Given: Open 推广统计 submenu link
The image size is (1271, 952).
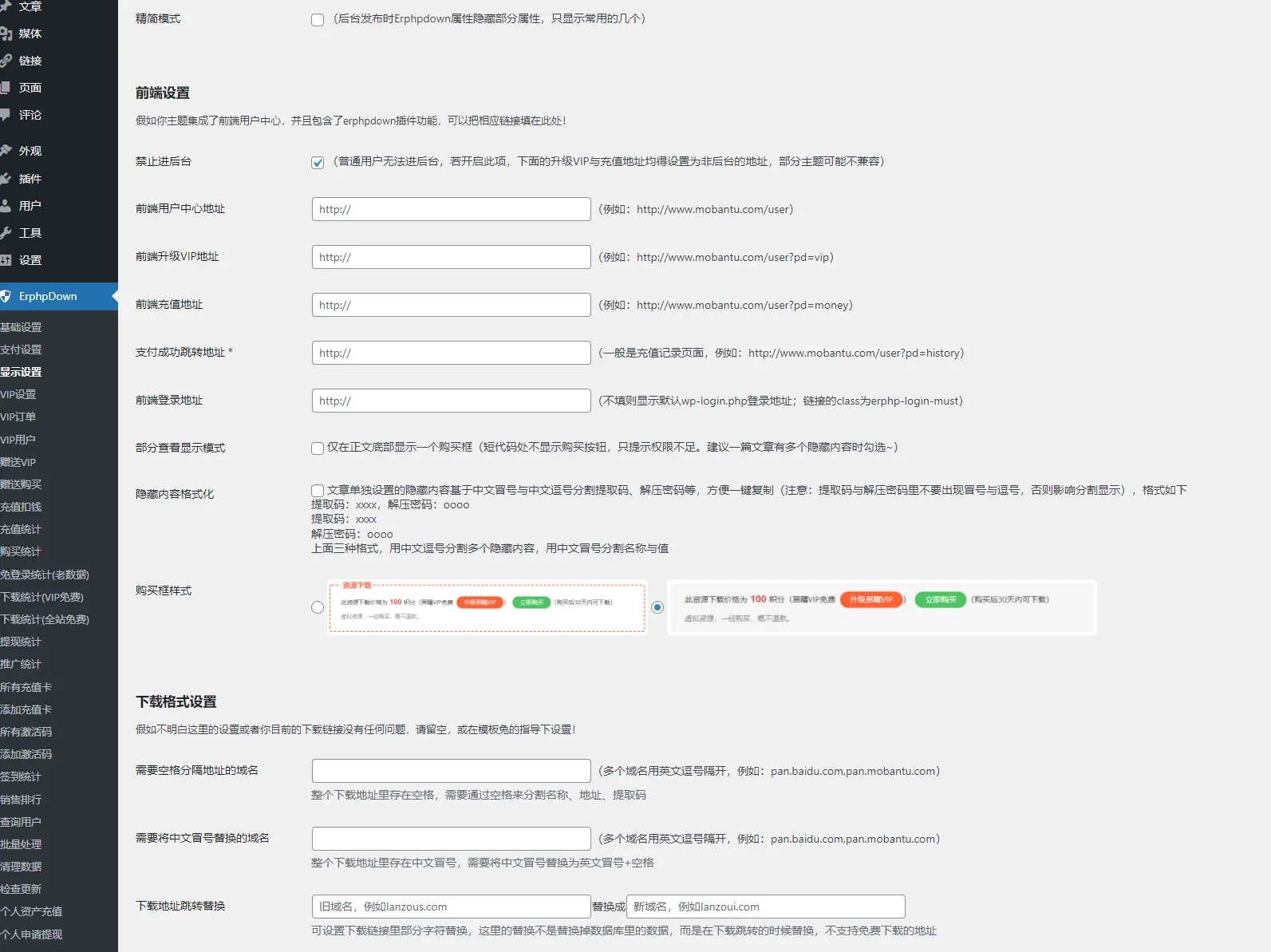Looking at the screenshot, I should (x=21, y=664).
